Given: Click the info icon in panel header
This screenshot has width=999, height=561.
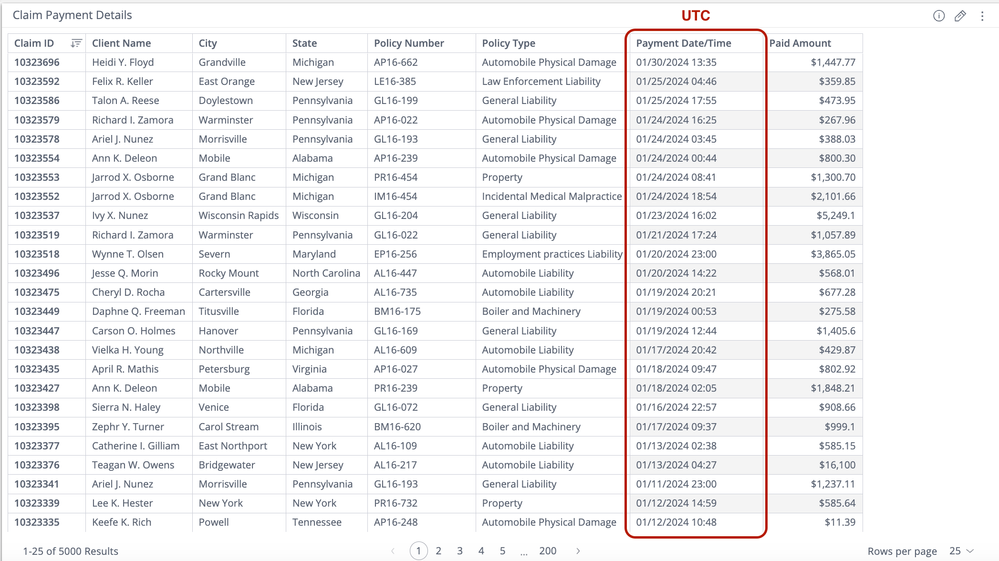Looking at the screenshot, I should point(939,16).
